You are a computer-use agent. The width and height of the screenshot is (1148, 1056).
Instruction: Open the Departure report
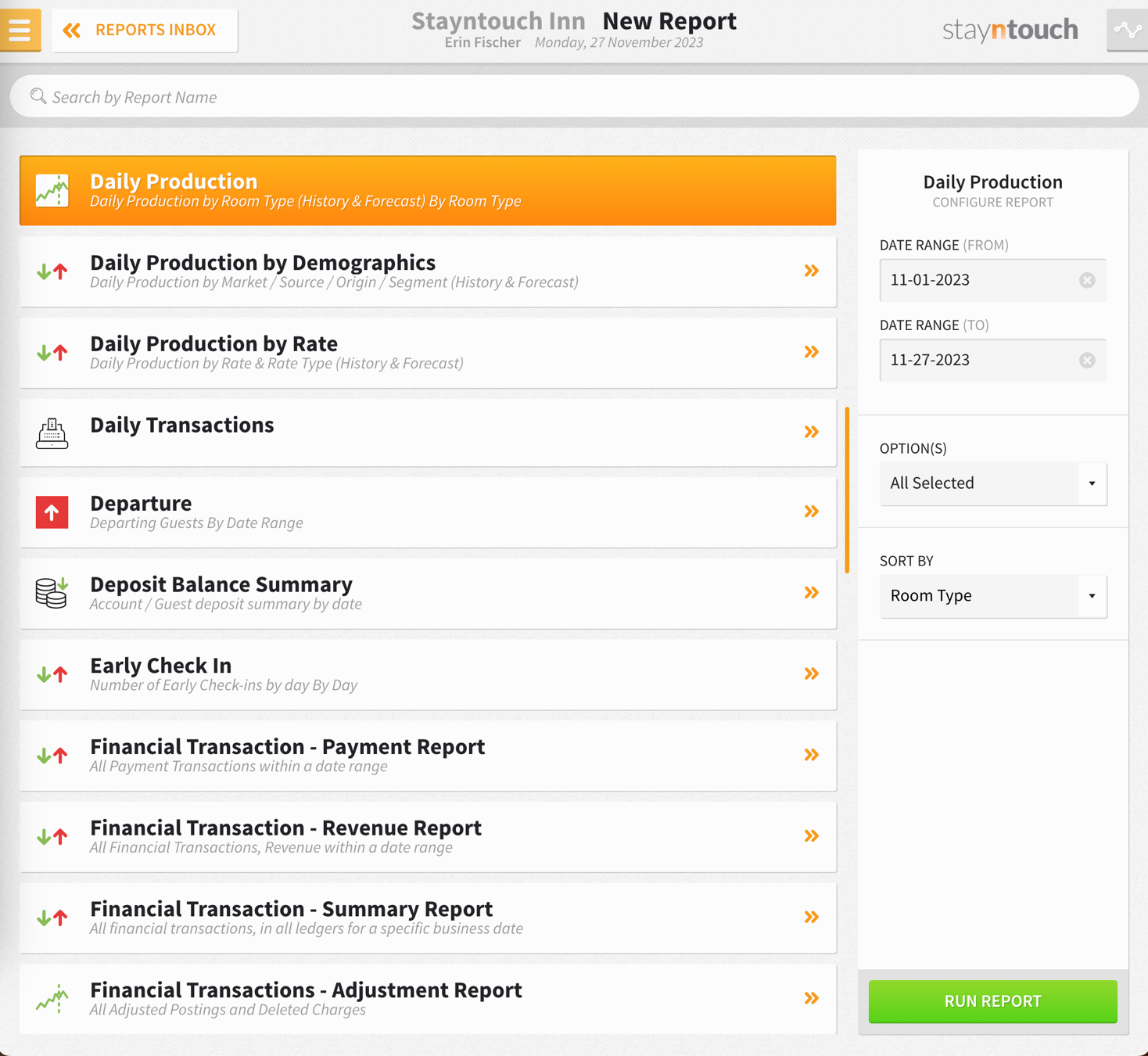click(x=428, y=512)
